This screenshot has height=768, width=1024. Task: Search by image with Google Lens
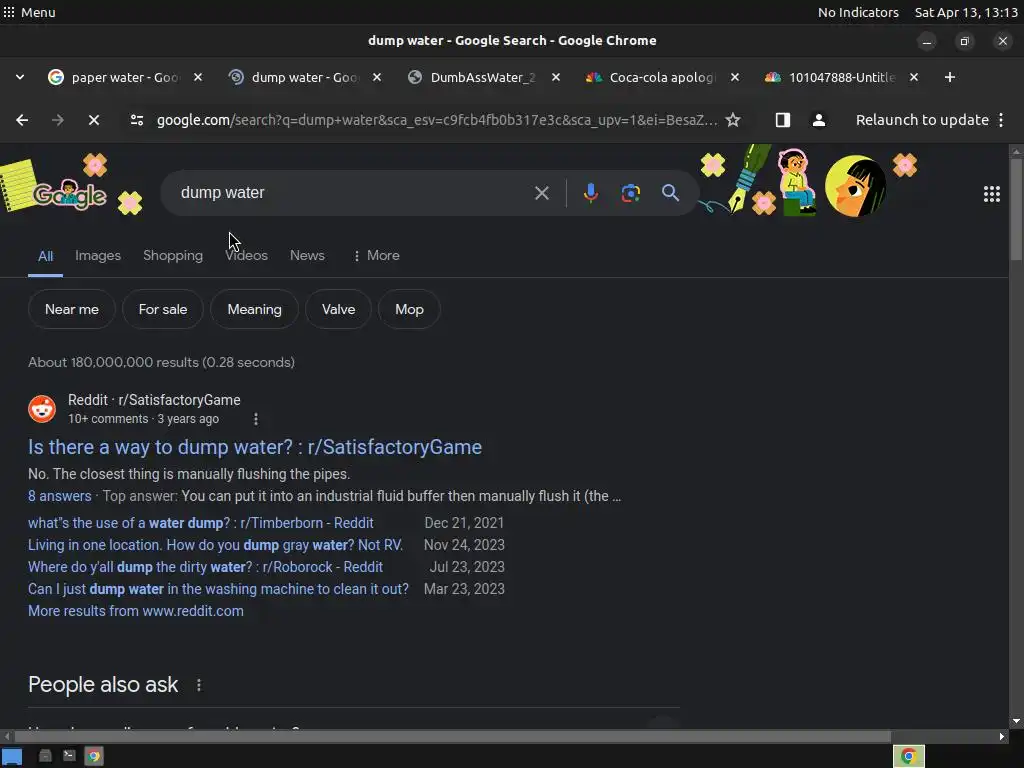[x=630, y=193]
